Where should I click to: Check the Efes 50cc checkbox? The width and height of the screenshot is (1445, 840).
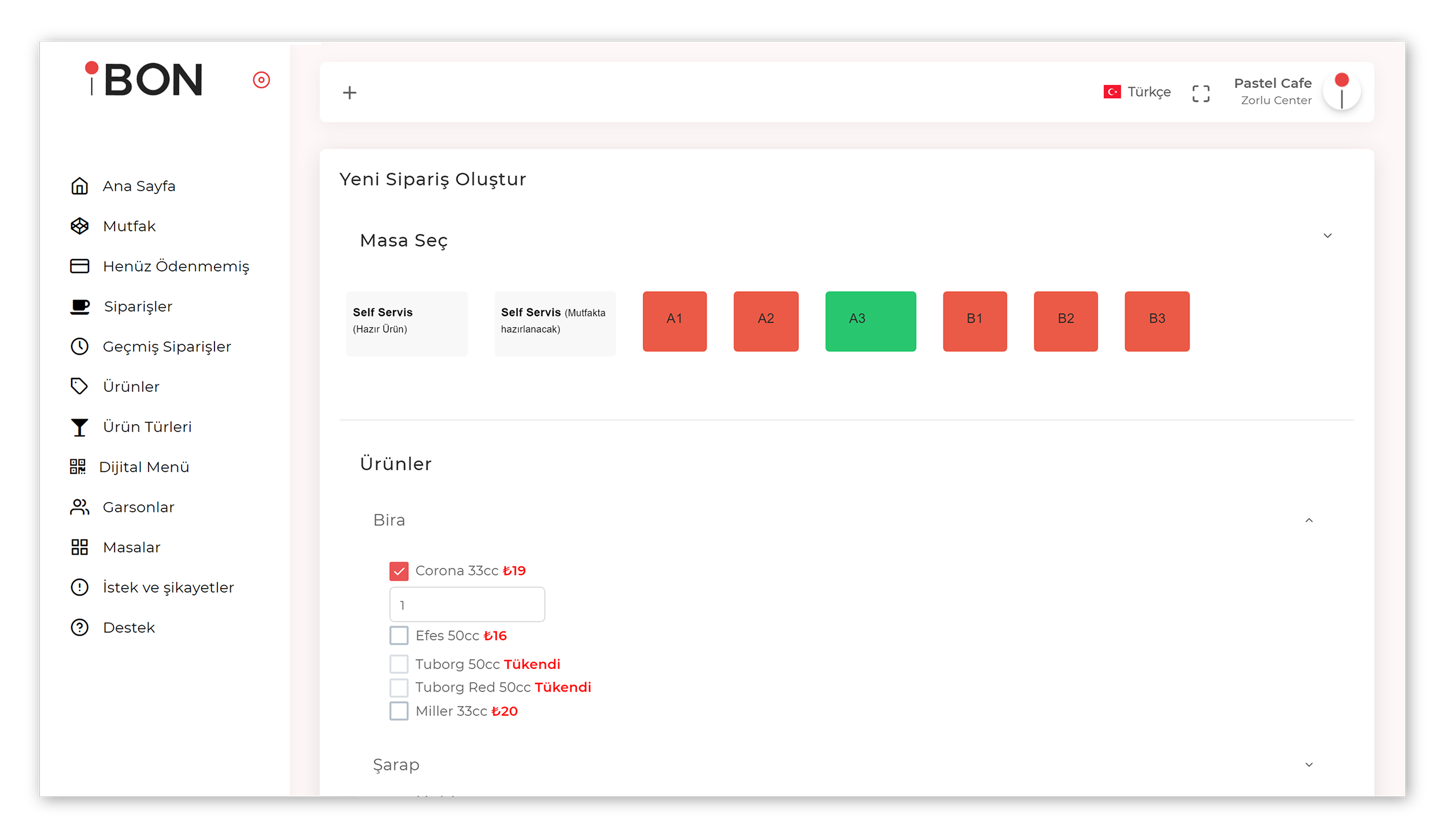coord(399,635)
